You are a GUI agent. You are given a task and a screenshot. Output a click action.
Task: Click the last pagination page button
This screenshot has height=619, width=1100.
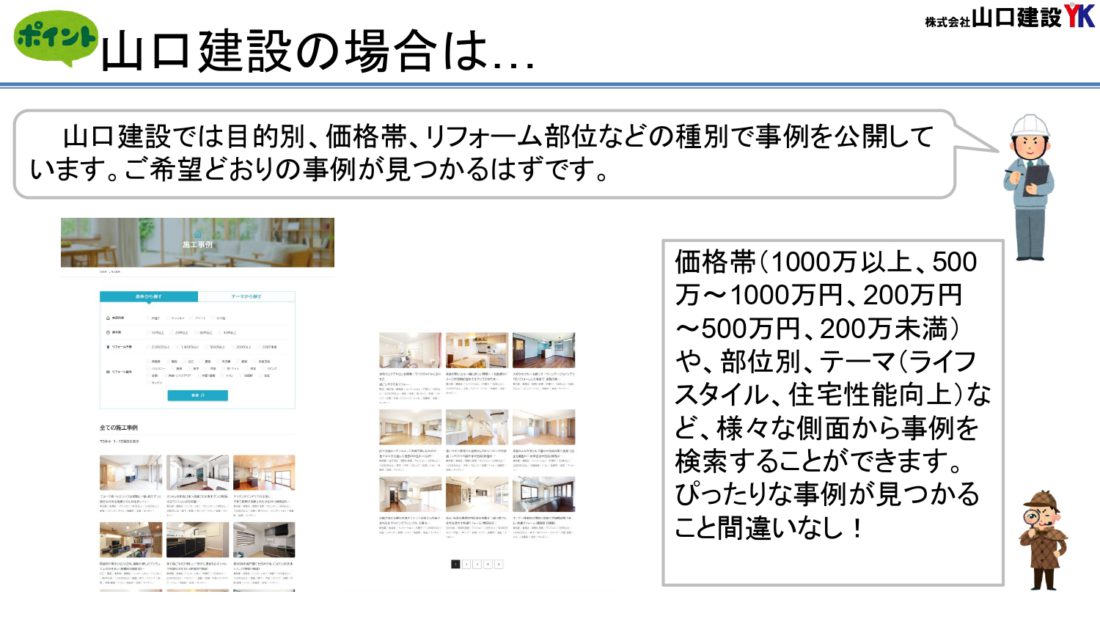tap(499, 564)
